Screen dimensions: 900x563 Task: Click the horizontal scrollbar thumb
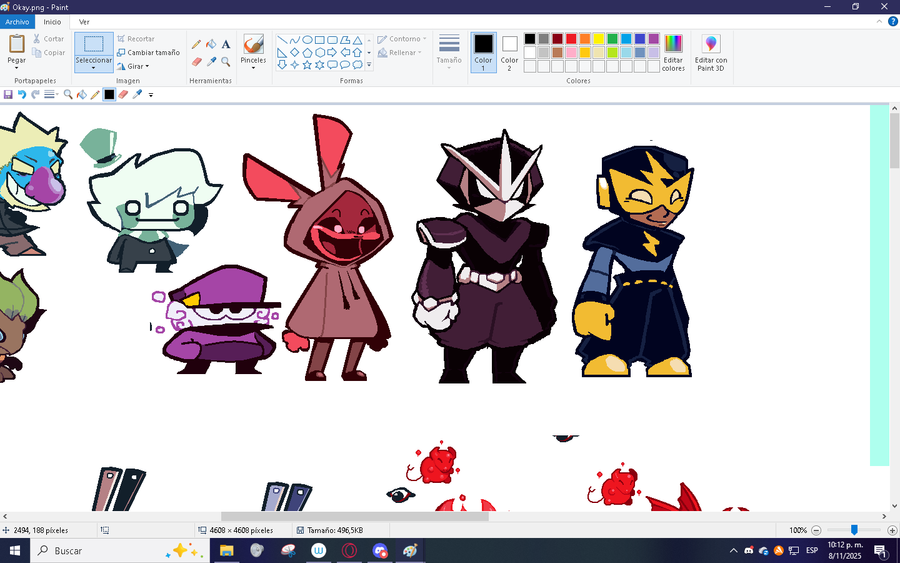click(355, 516)
